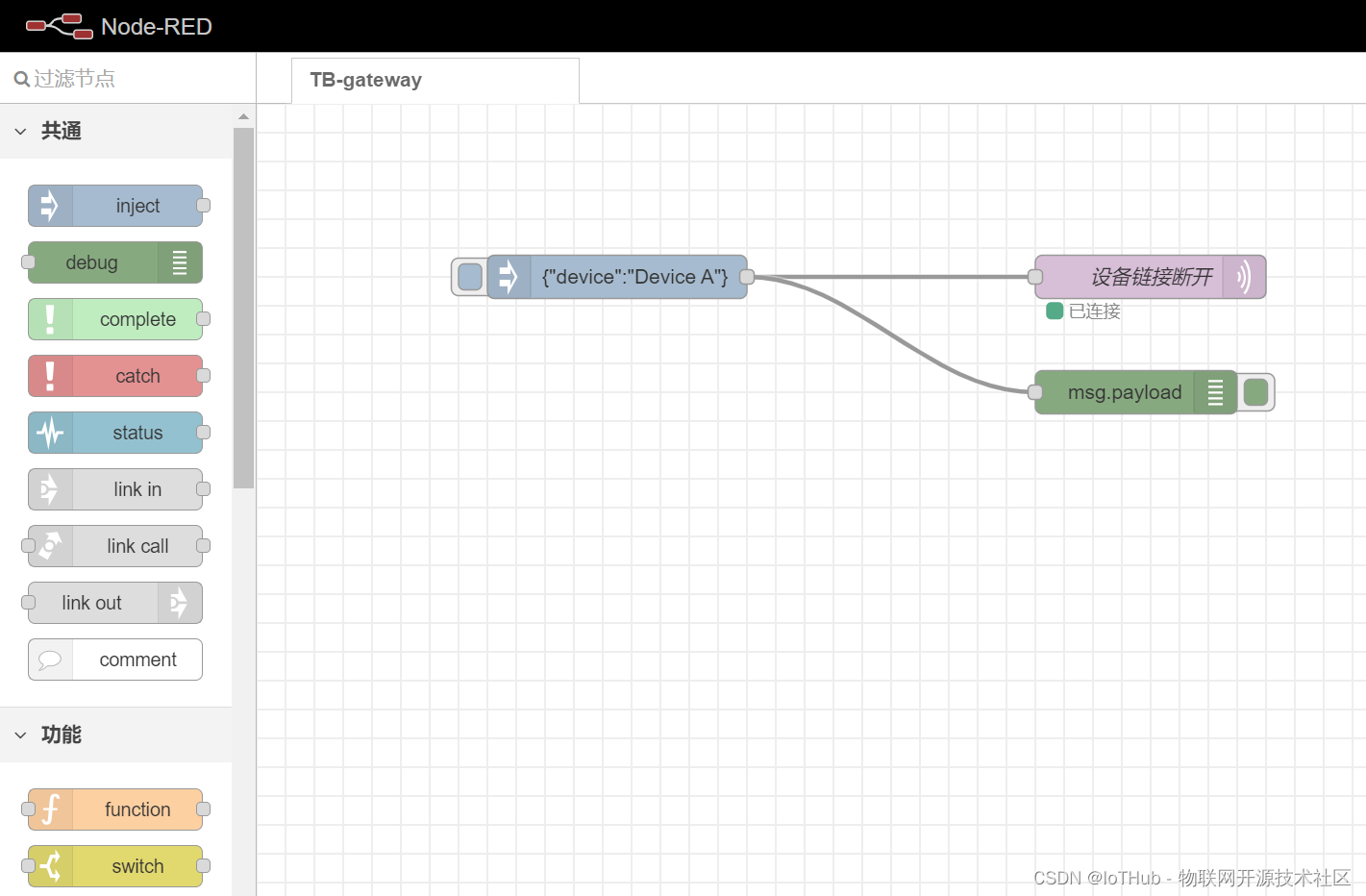This screenshot has width=1366, height=896.
Task: Select the switch node in the palette
Action: coord(125,866)
